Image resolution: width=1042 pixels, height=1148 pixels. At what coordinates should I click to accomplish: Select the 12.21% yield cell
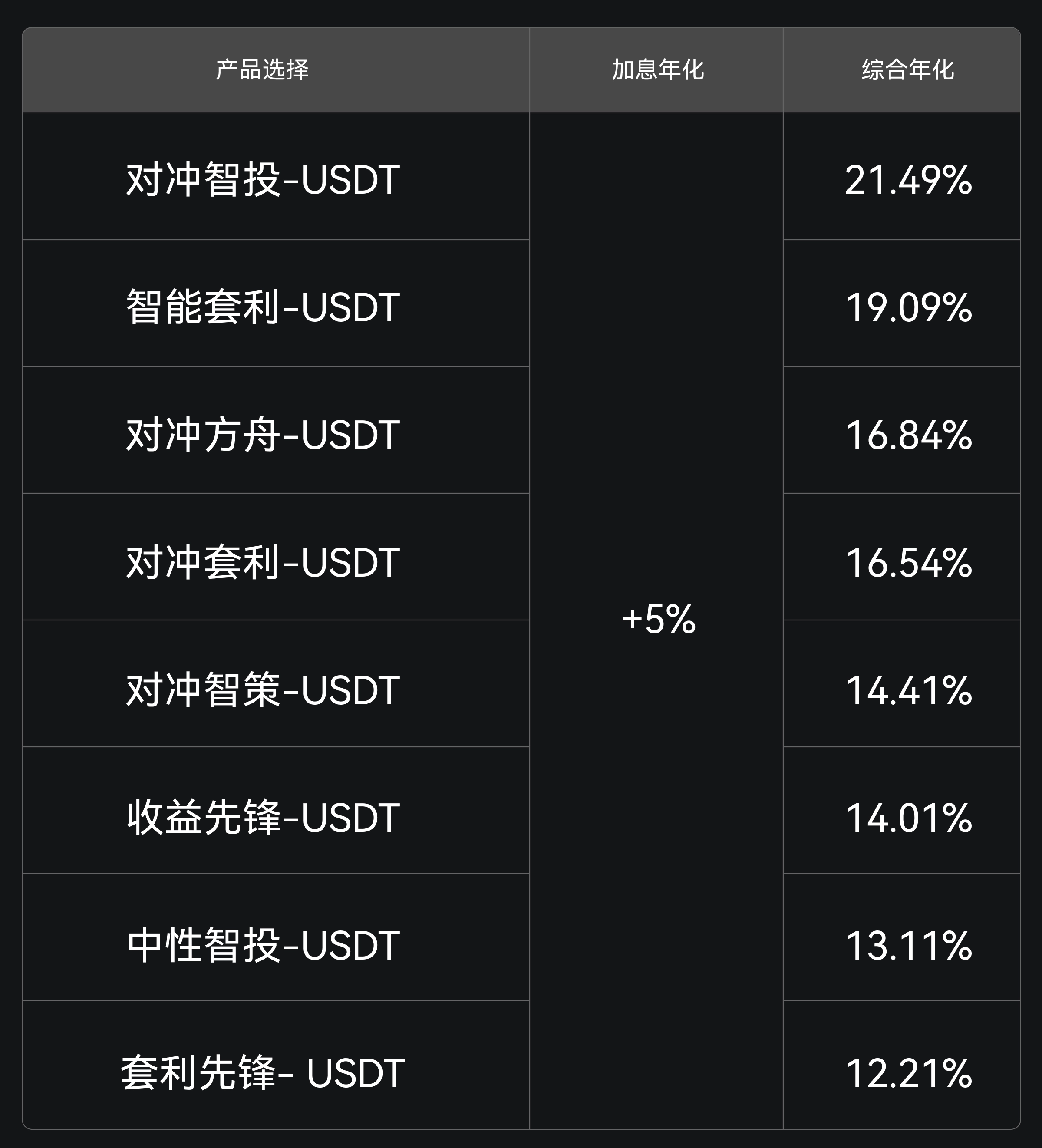point(908,1072)
